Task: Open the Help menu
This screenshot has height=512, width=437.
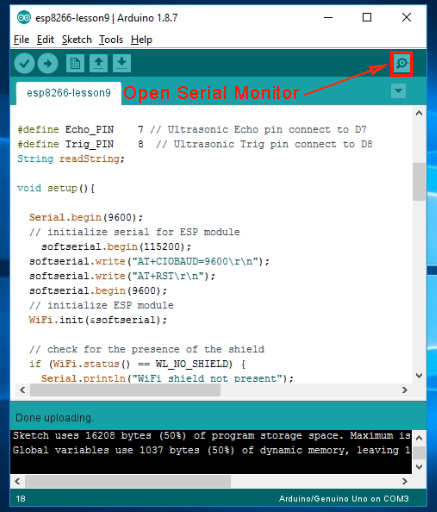Action: (x=141, y=40)
